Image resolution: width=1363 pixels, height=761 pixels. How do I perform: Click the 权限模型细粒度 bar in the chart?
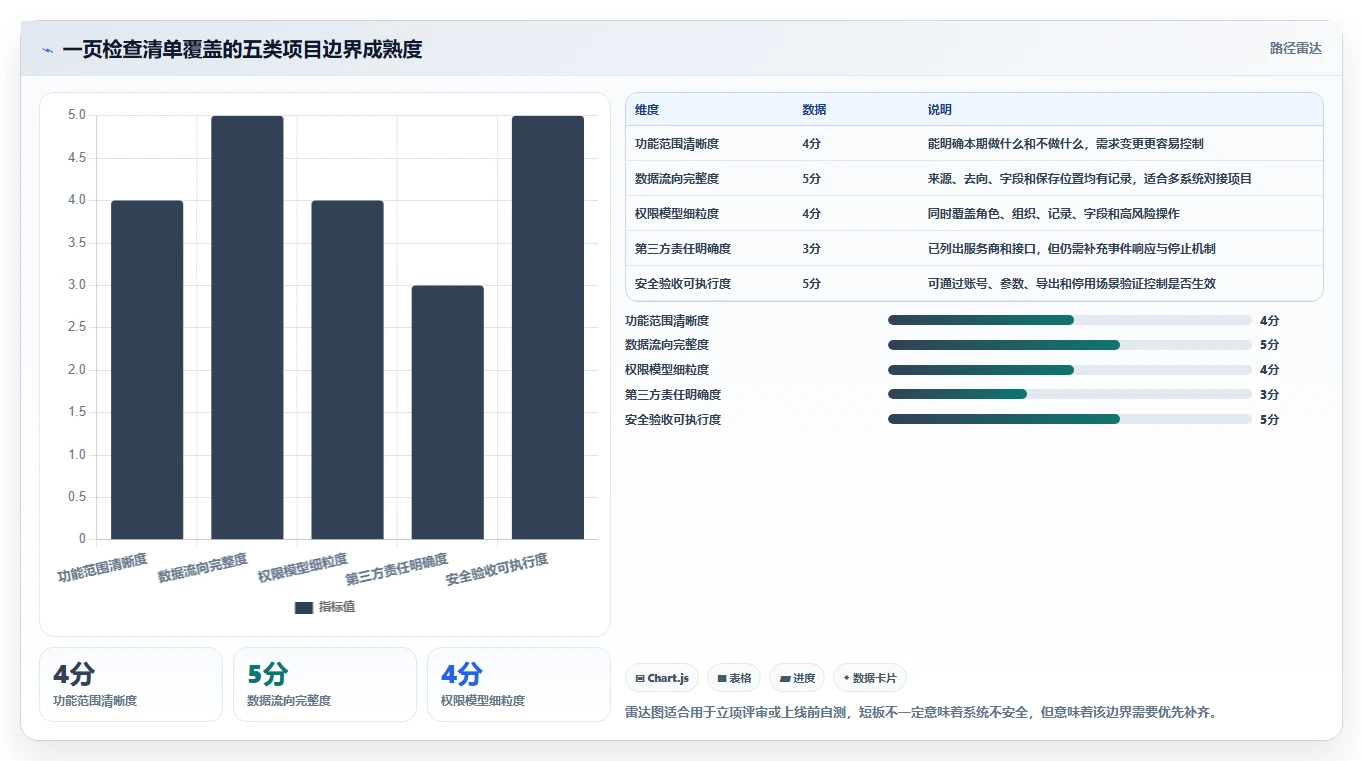click(347, 370)
